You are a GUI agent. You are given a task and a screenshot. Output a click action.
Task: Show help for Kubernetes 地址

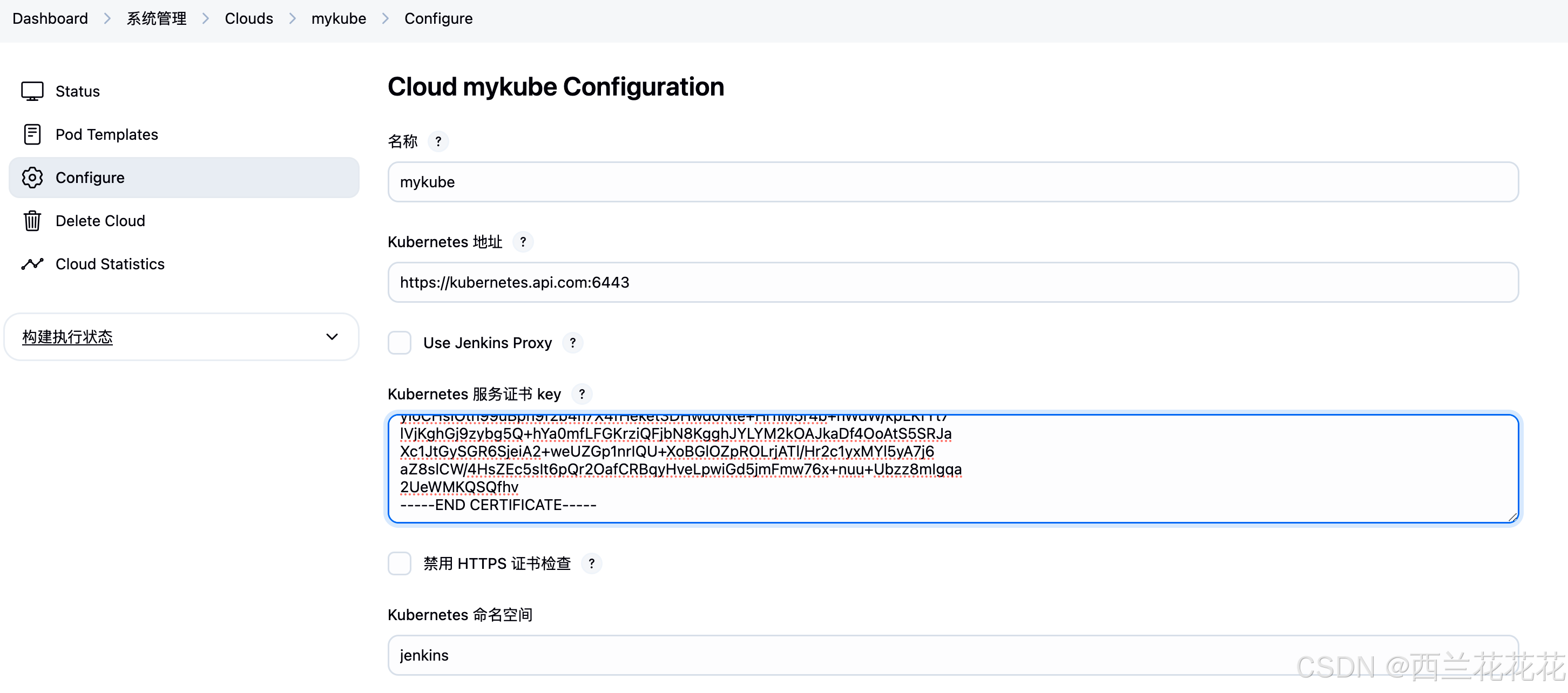point(524,242)
